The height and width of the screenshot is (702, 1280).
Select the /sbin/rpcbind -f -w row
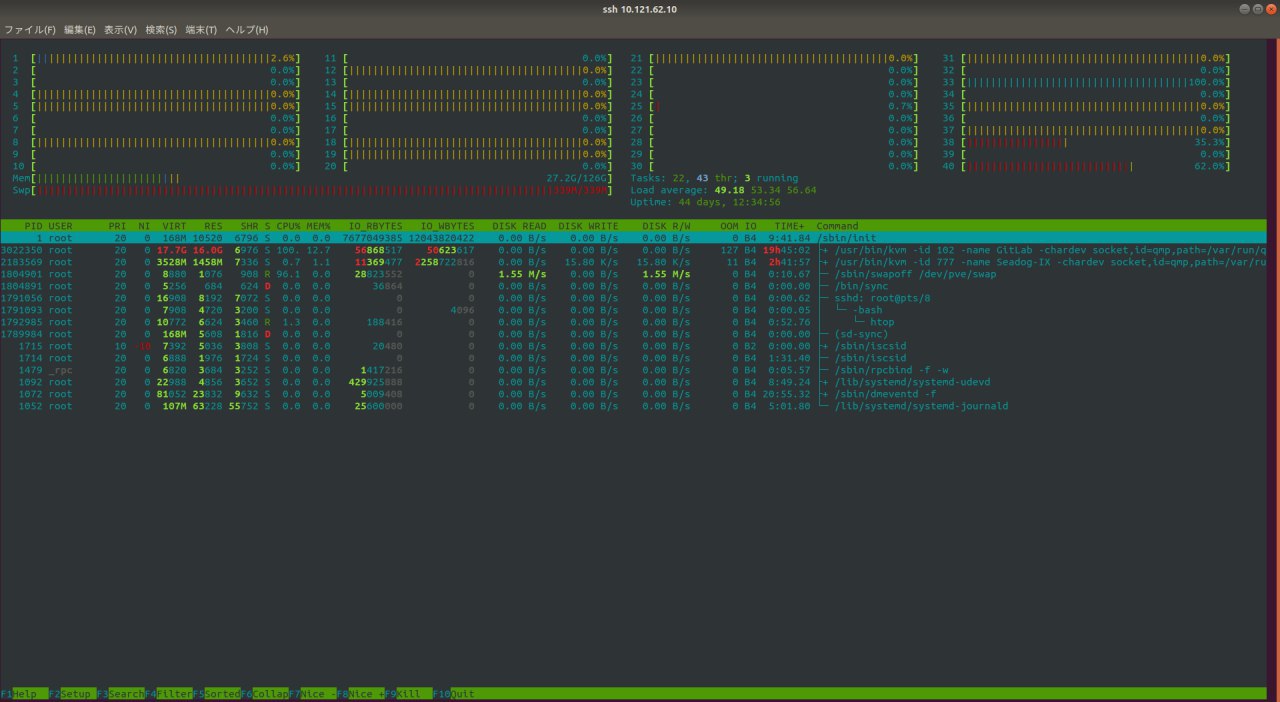633,370
